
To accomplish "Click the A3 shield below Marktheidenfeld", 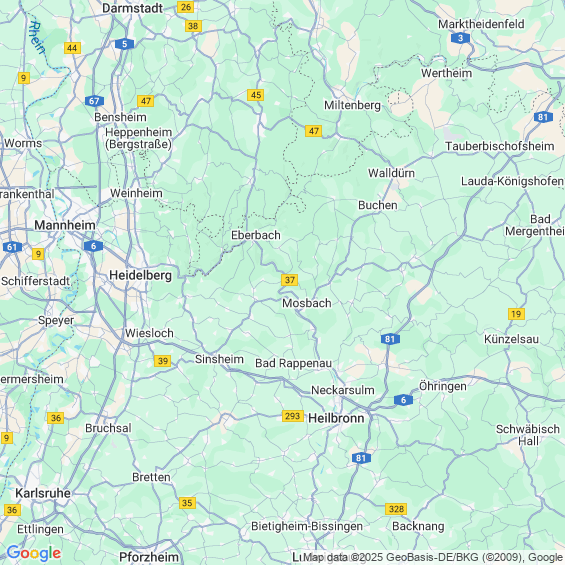I will [x=460, y=38].
